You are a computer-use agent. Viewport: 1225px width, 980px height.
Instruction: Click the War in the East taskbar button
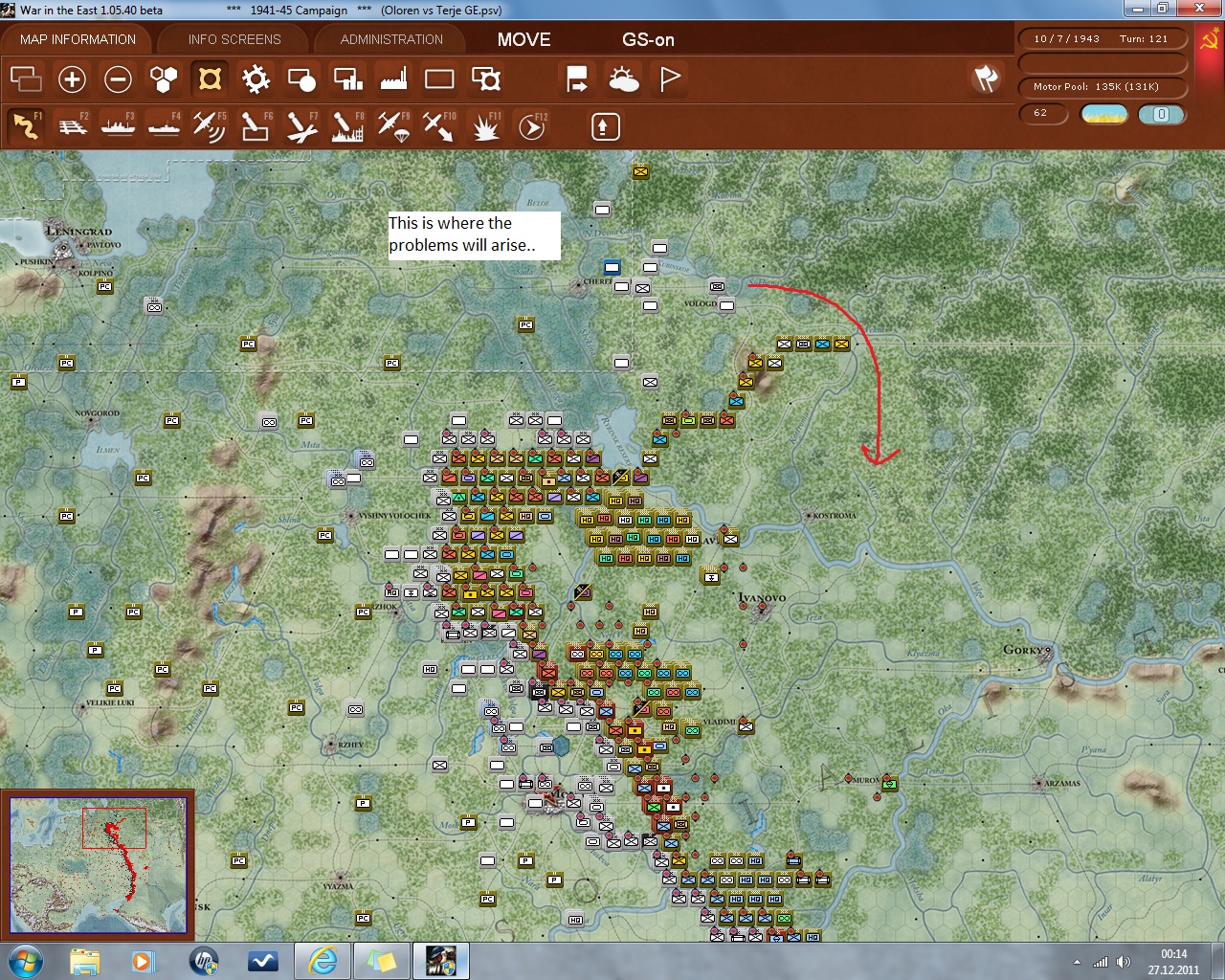[441, 961]
